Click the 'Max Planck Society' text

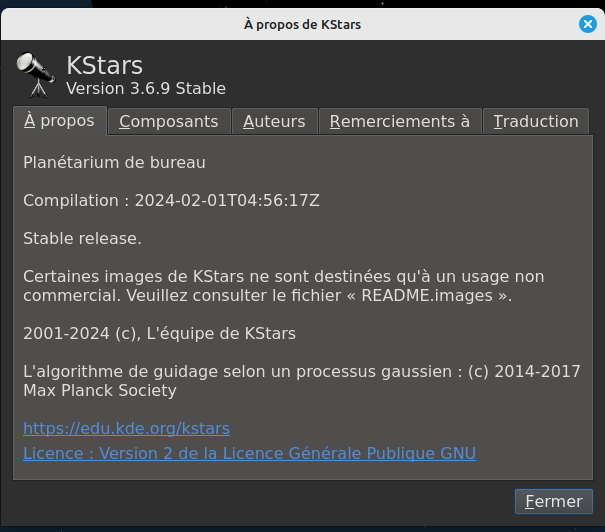(x=100, y=391)
